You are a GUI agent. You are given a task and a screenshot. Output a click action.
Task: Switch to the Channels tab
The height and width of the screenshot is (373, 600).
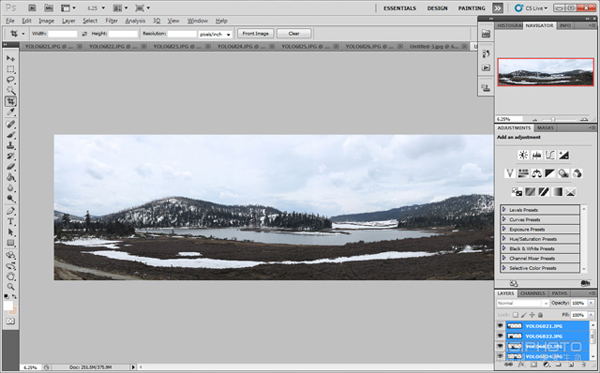(x=533, y=293)
